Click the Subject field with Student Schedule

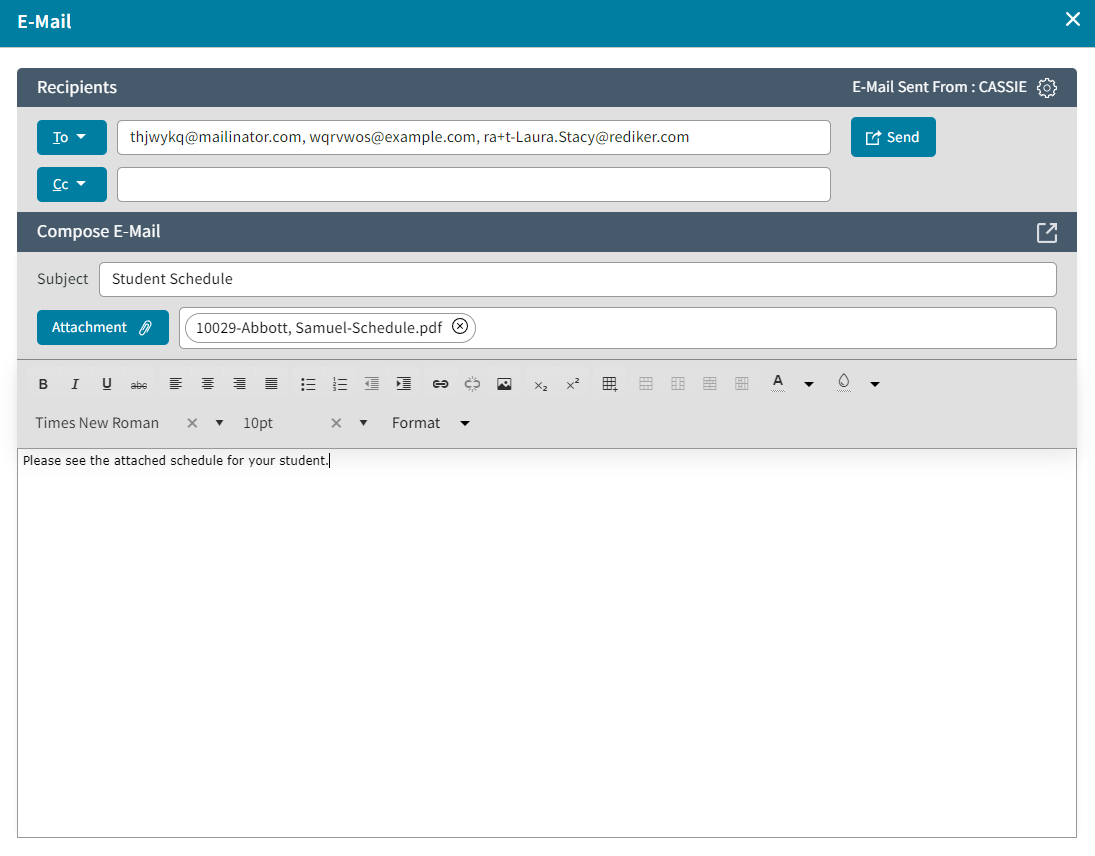(x=578, y=279)
